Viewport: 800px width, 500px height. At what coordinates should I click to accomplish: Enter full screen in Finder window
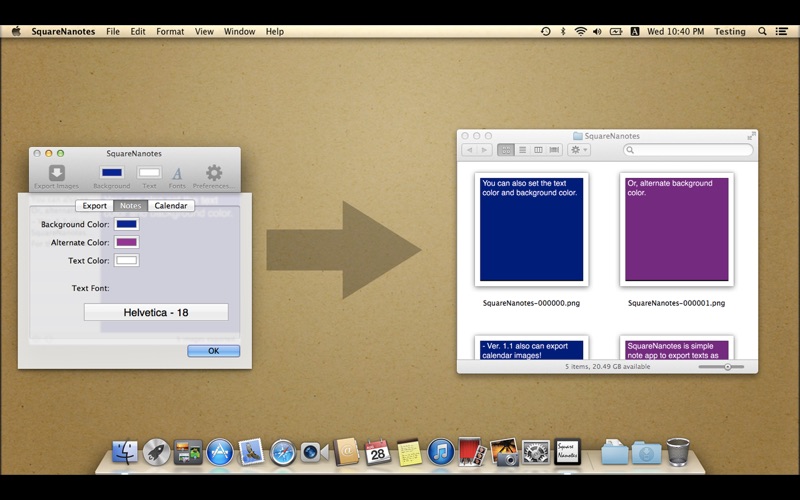click(x=751, y=136)
